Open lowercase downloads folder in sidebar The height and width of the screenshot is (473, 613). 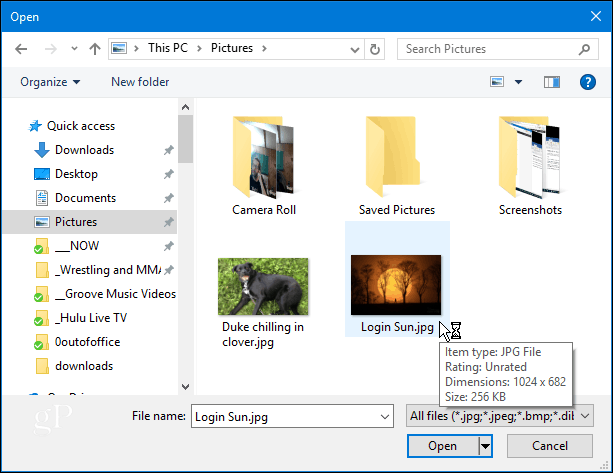pos(84,366)
